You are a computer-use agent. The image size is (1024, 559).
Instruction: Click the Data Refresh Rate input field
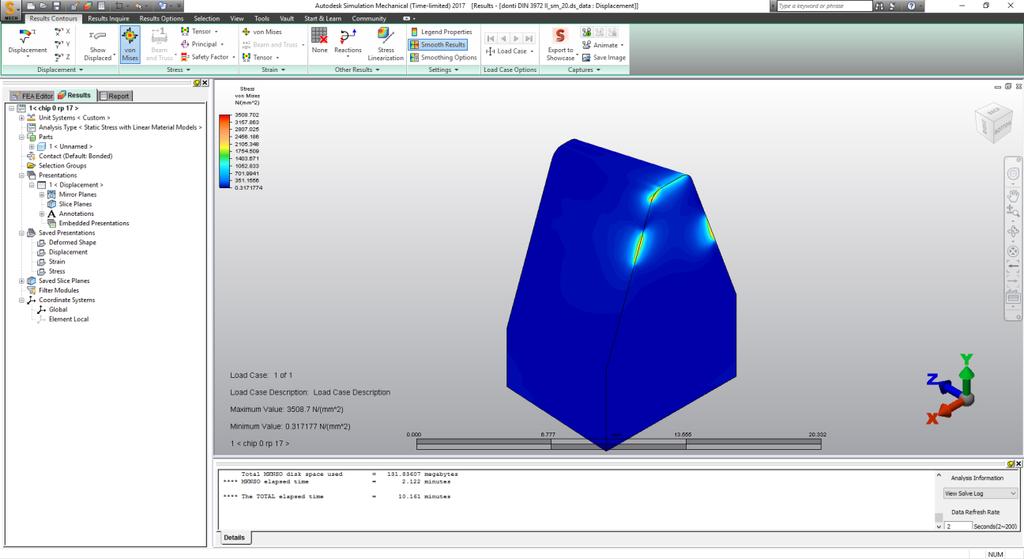[x=958, y=526]
